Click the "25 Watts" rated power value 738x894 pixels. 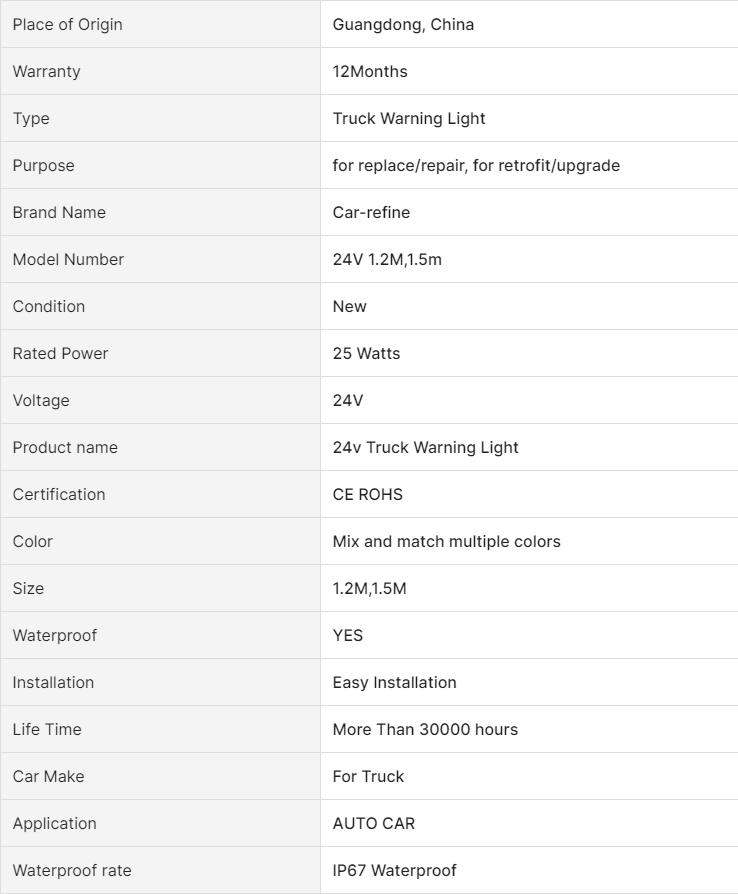(366, 353)
